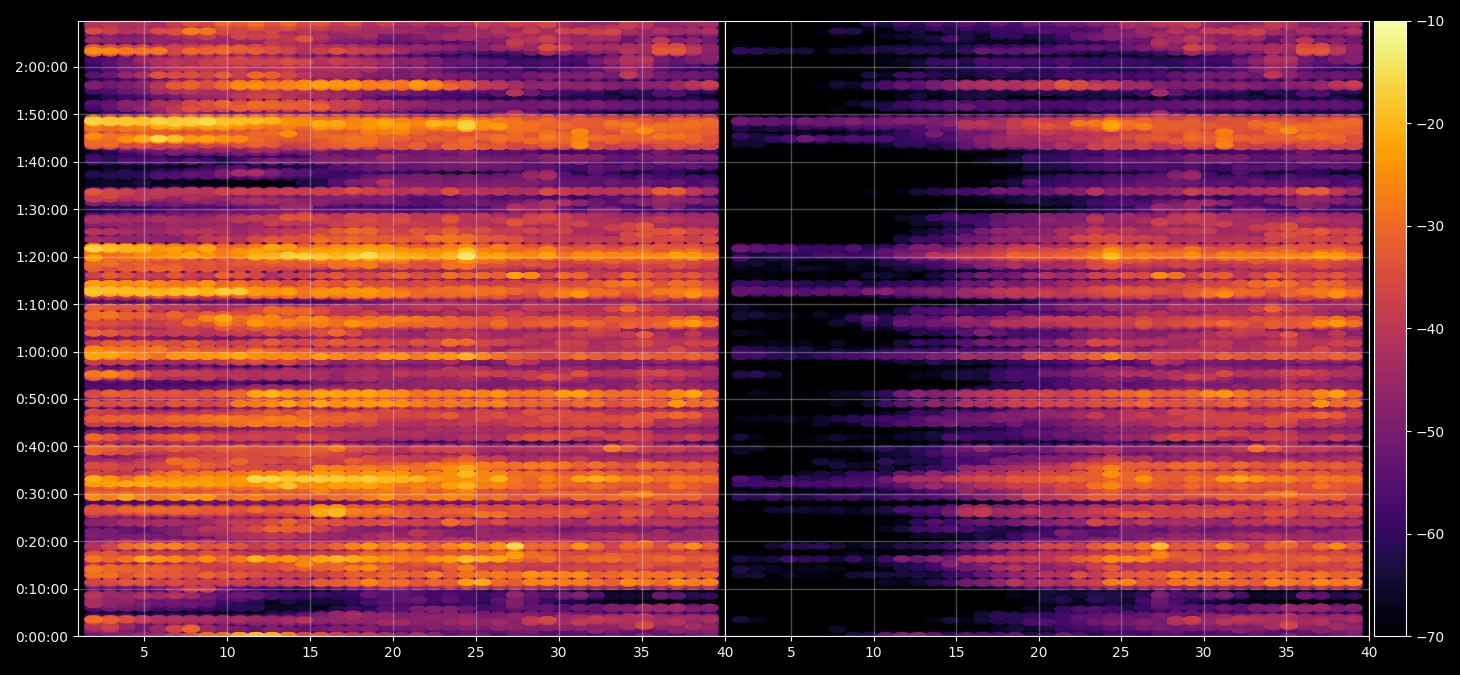Click the 1:30:00 y-axis time label

pyautogui.click(x=42, y=210)
